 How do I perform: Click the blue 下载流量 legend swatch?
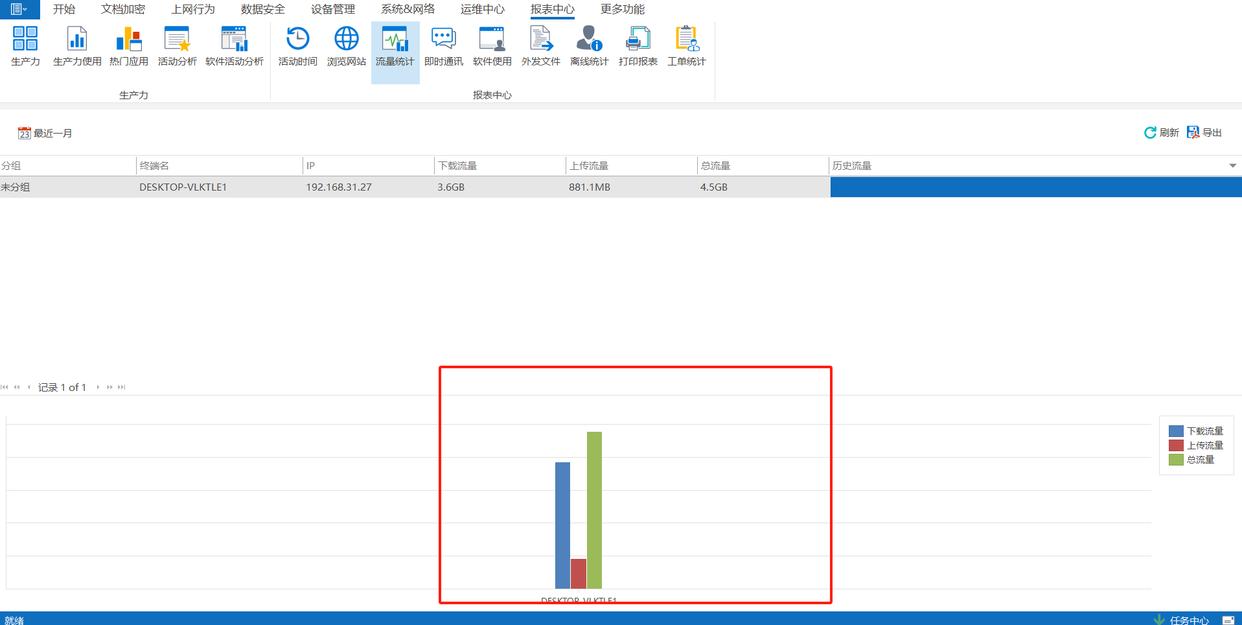coord(1176,431)
